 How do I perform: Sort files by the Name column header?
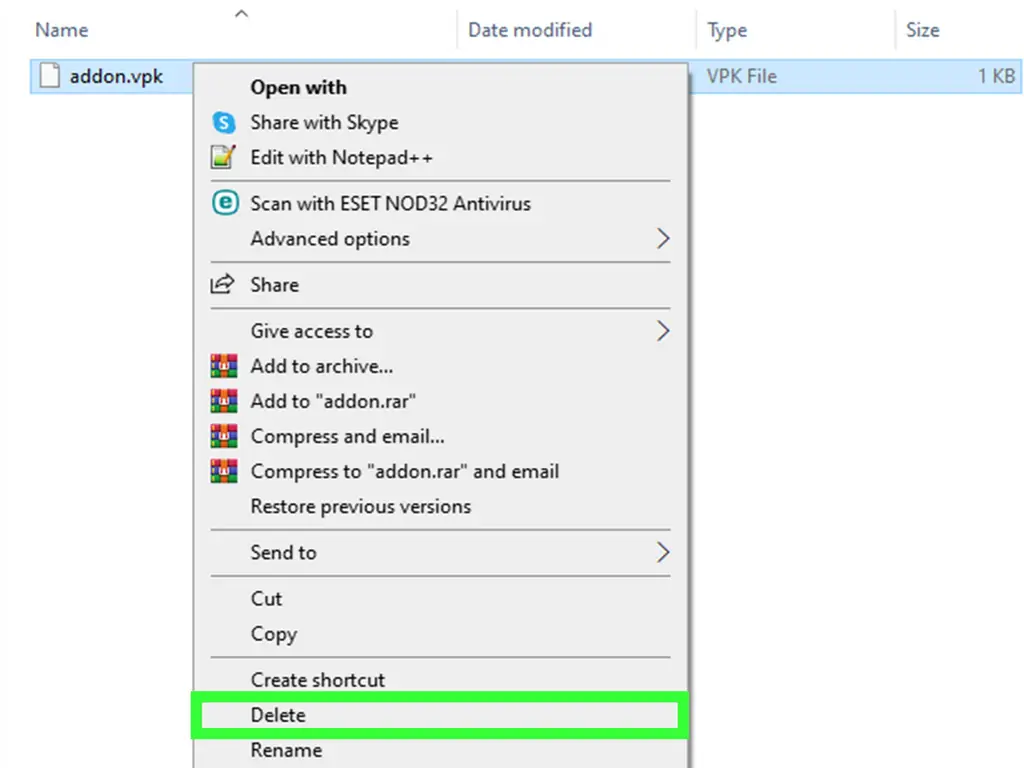61,30
